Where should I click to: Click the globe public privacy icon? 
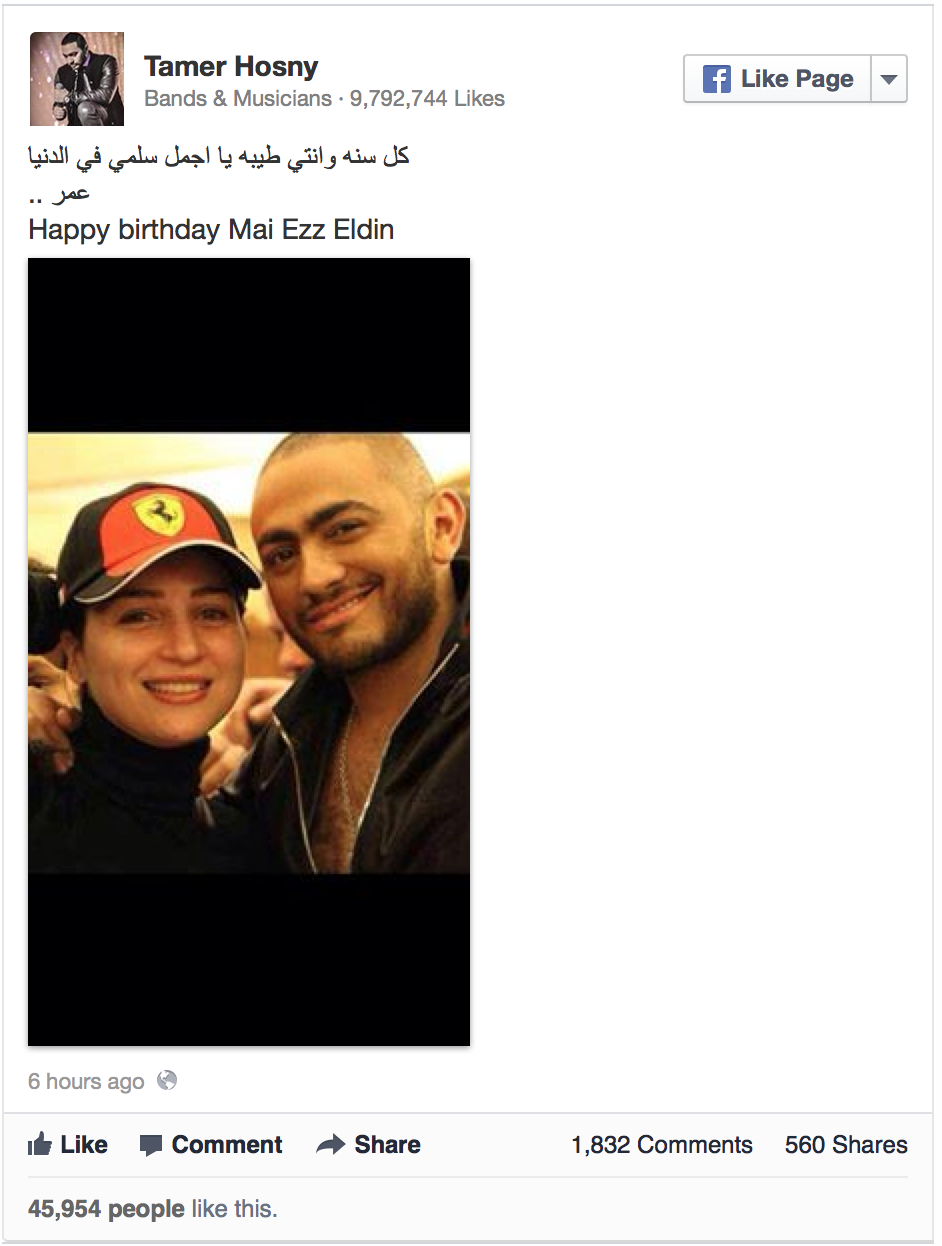pyautogui.click(x=167, y=1080)
